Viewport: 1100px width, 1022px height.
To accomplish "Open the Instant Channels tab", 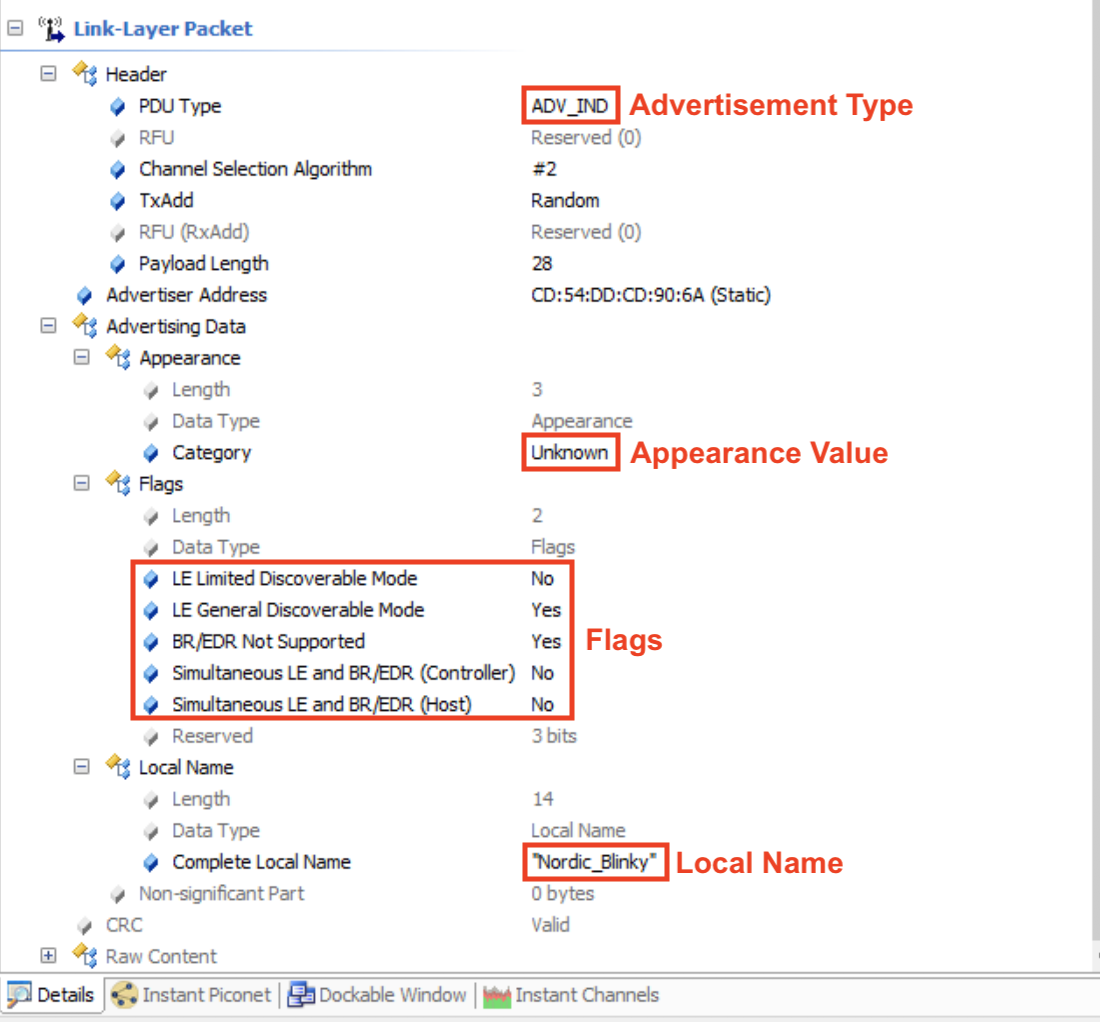I will (x=585, y=995).
